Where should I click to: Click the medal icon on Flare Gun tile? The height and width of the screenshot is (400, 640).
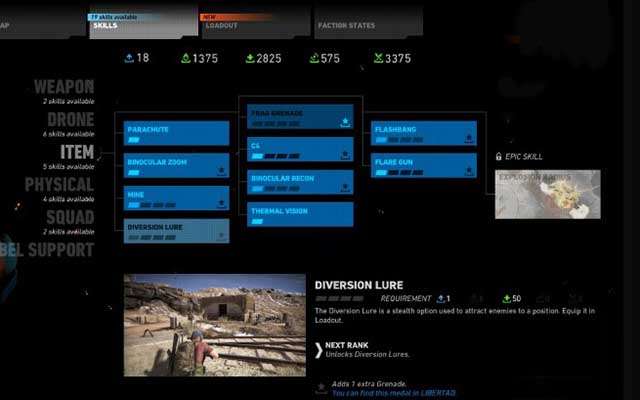(x=469, y=171)
